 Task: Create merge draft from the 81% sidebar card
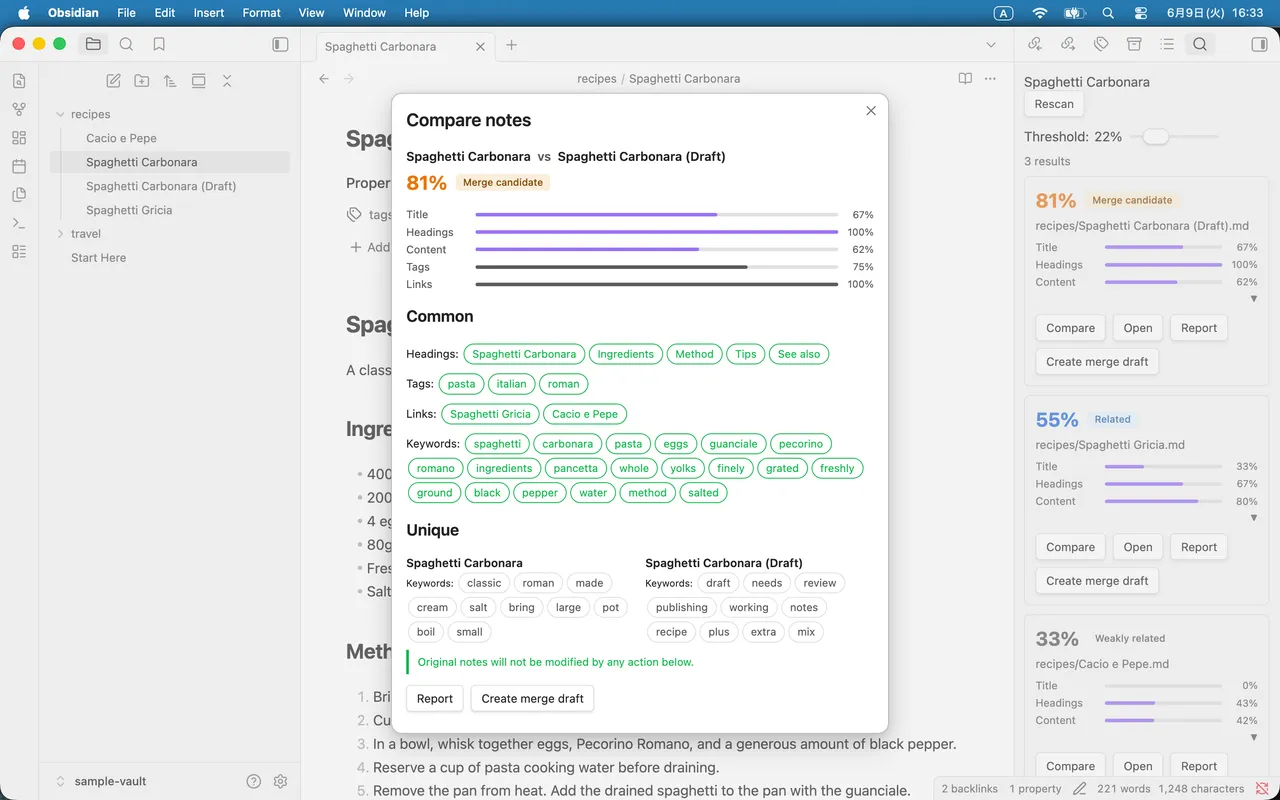1097,362
